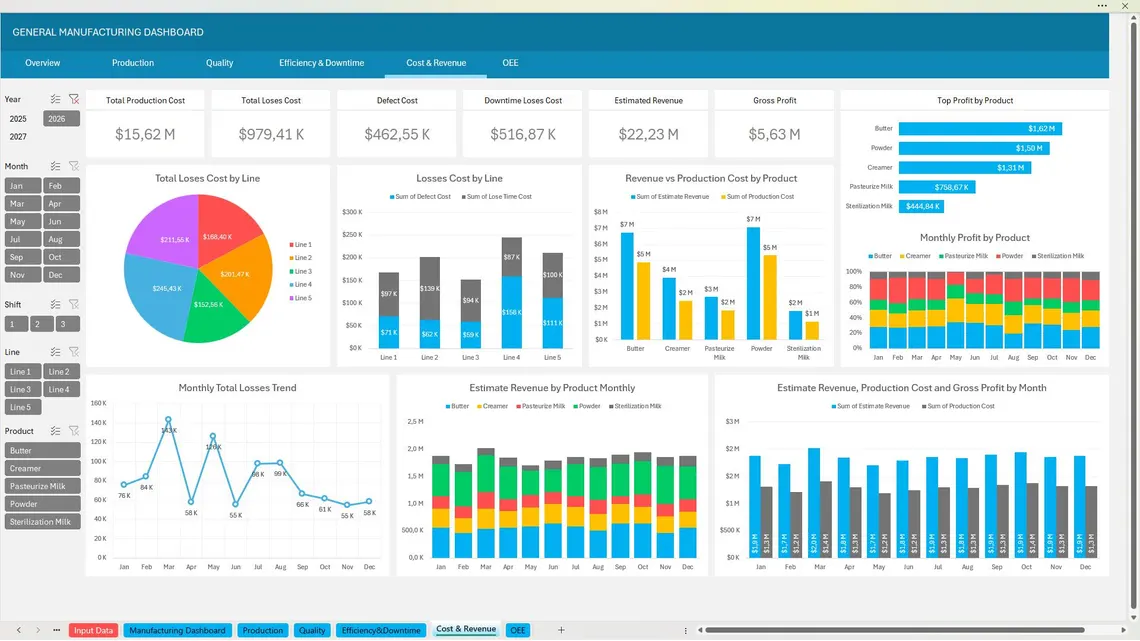Clear the Month slicer filter
This screenshot has height=641, width=1140.
click(x=73, y=167)
